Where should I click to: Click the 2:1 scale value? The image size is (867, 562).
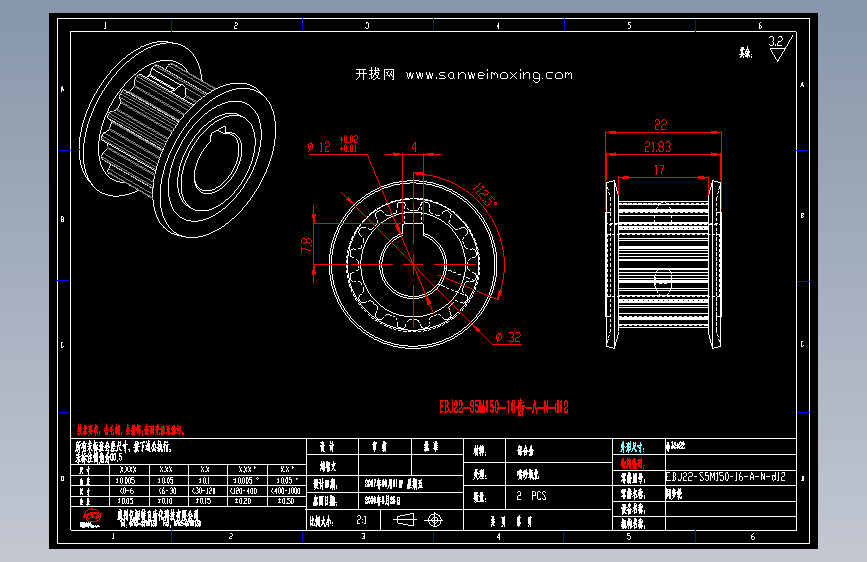[x=361, y=520]
